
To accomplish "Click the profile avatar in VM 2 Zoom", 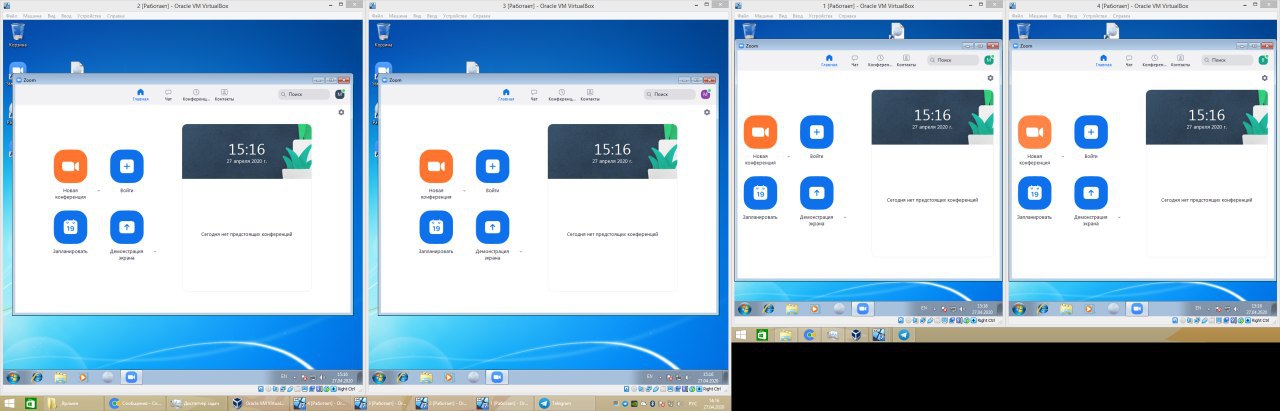I will tap(340, 94).
